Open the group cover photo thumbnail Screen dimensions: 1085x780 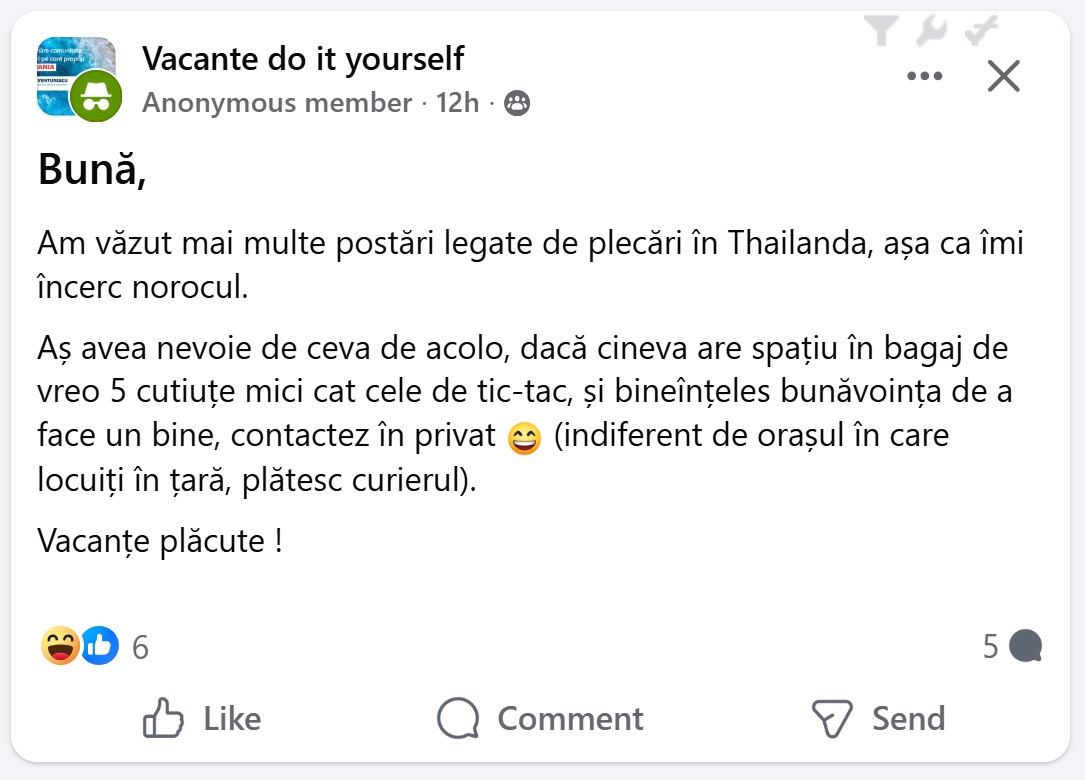click(x=70, y=70)
